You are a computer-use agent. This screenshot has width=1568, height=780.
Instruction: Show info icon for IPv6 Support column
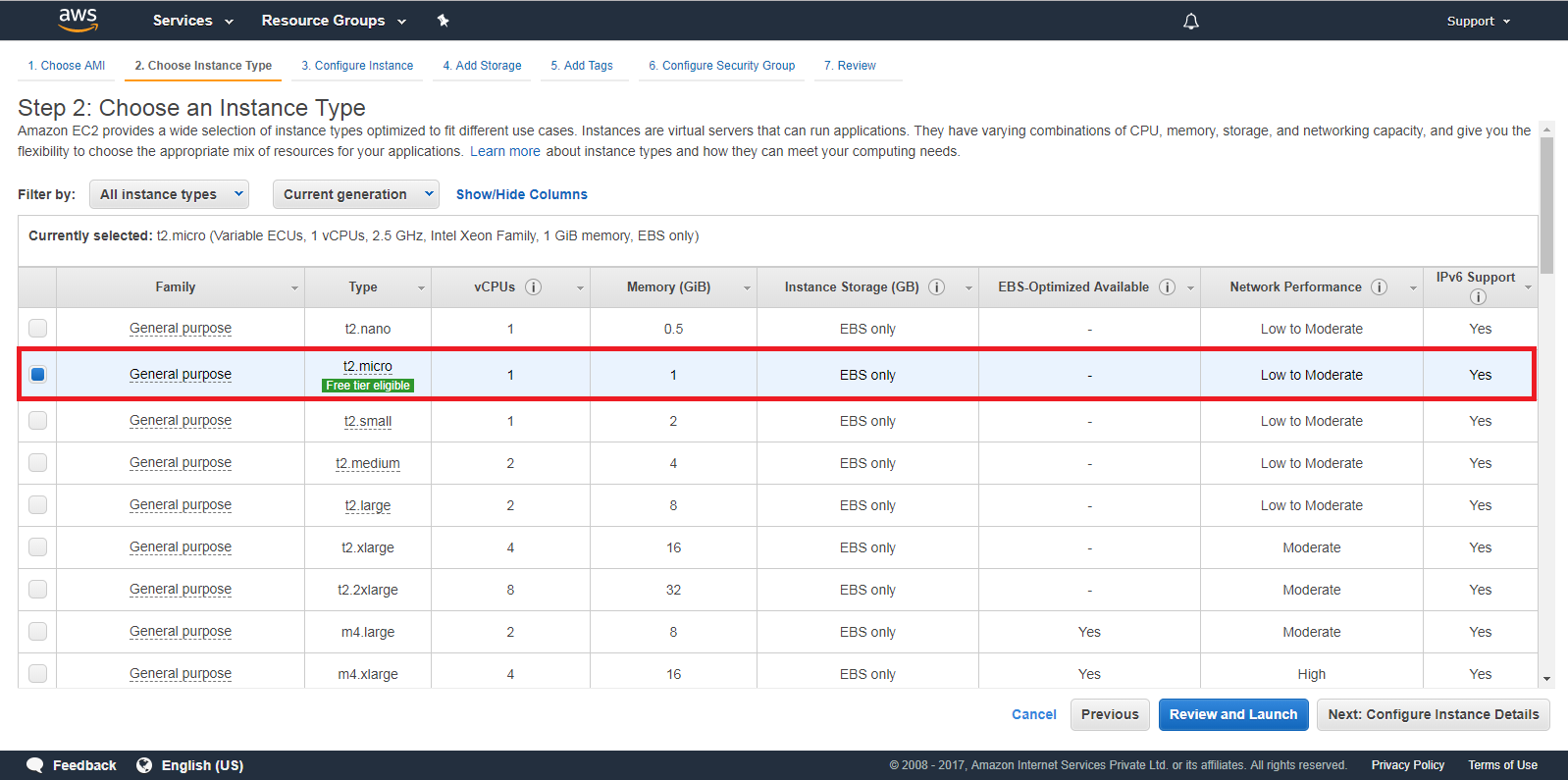1478,297
